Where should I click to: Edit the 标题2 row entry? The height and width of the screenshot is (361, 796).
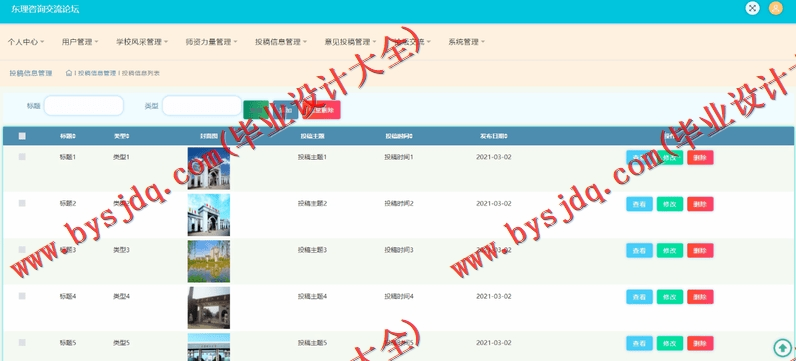pyautogui.click(x=670, y=204)
